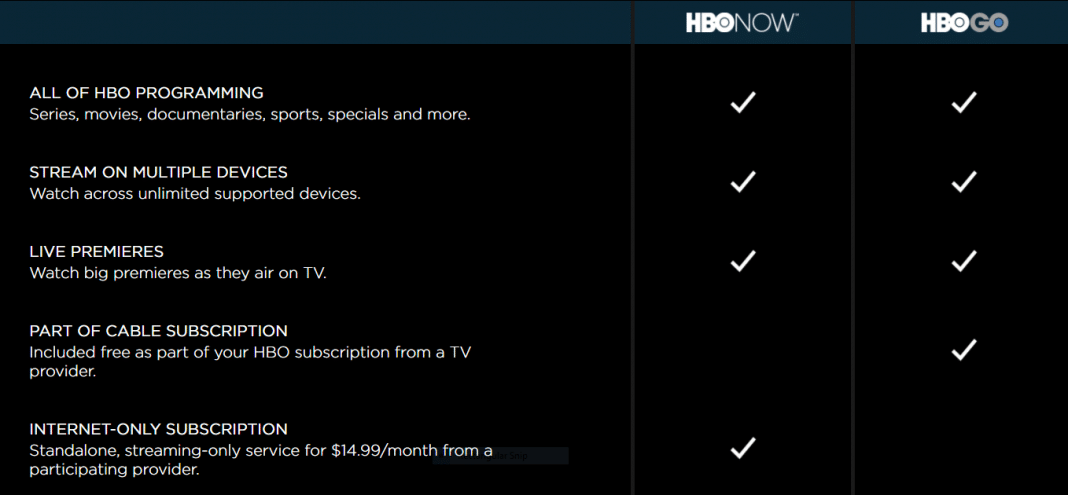Click HBO NOW checkmark for Stream on Multiple Devices

click(743, 182)
